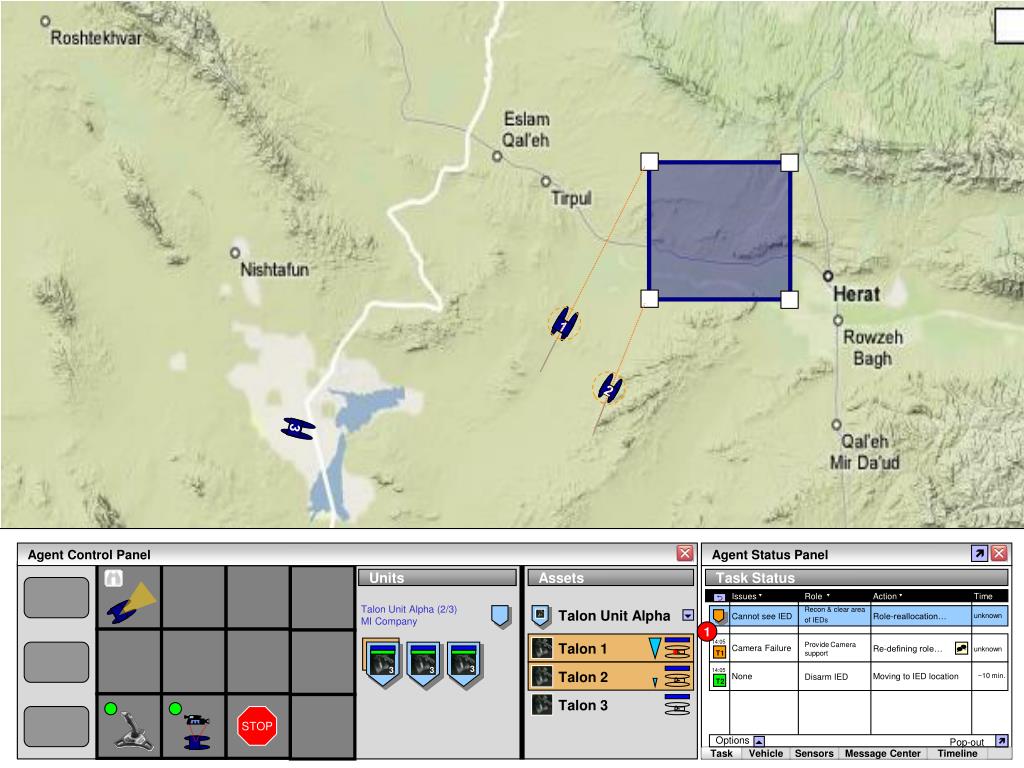Expand the Options arrow in status panel
Screen dimensions: 1024x768
tap(758, 741)
